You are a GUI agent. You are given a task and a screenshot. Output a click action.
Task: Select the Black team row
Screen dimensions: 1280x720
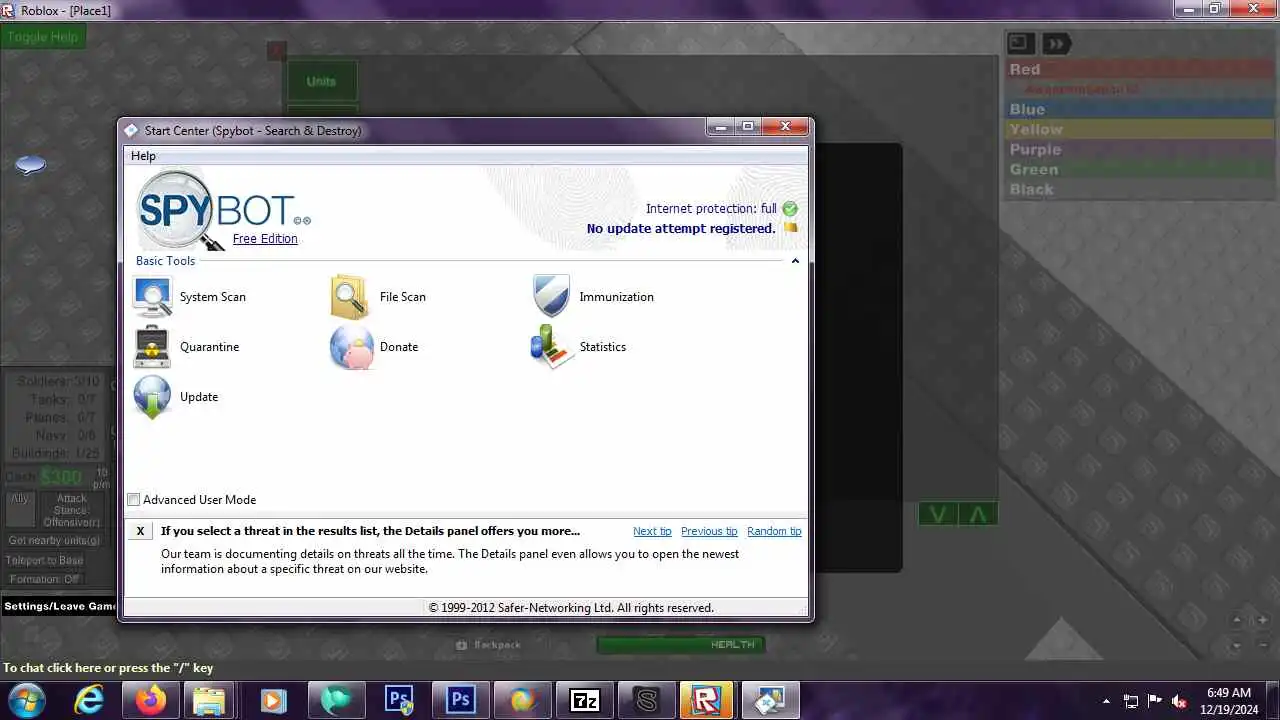coord(1139,189)
